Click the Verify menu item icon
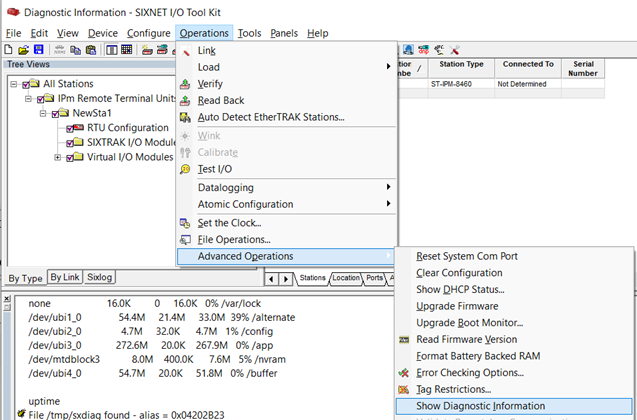This screenshot has height=420, width=637. coord(185,84)
